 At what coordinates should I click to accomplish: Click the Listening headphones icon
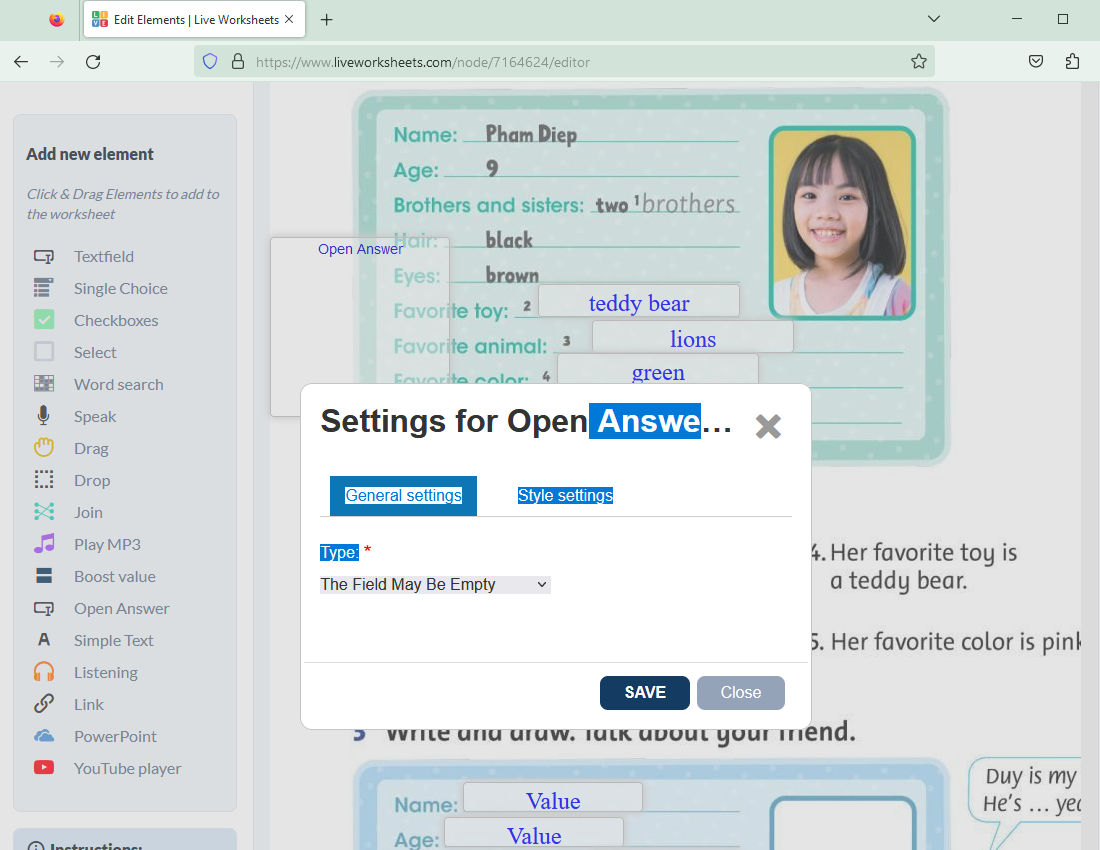click(x=43, y=673)
